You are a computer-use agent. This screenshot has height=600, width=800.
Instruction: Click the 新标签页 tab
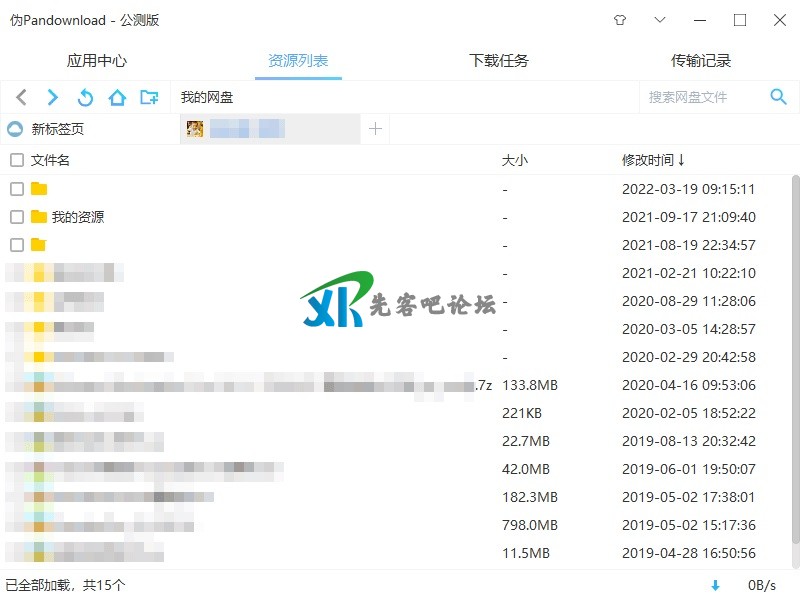point(58,129)
